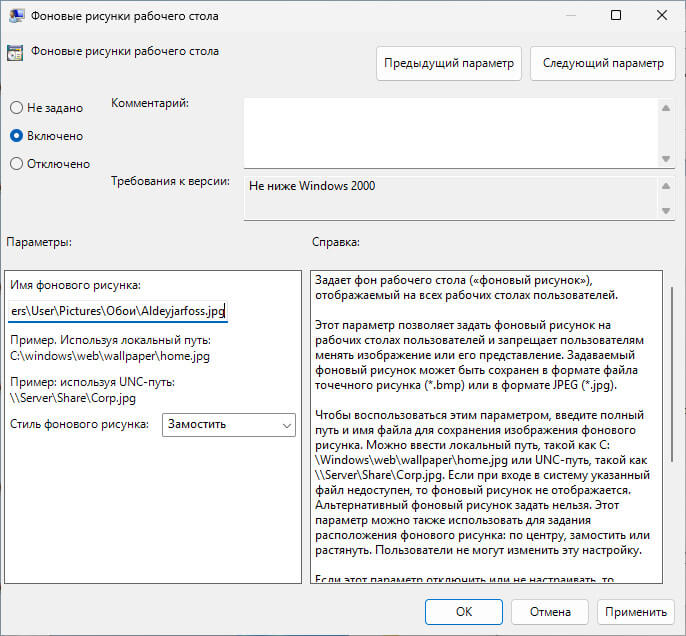686x636 pixels.
Task: Go to Предыдущий параметр
Action: pyautogui.click(x=449, y=63)
